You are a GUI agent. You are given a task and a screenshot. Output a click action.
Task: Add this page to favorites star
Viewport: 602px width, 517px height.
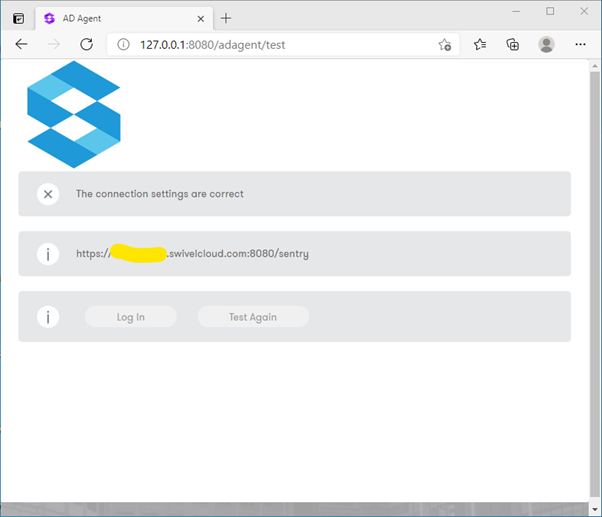(445, 45)
